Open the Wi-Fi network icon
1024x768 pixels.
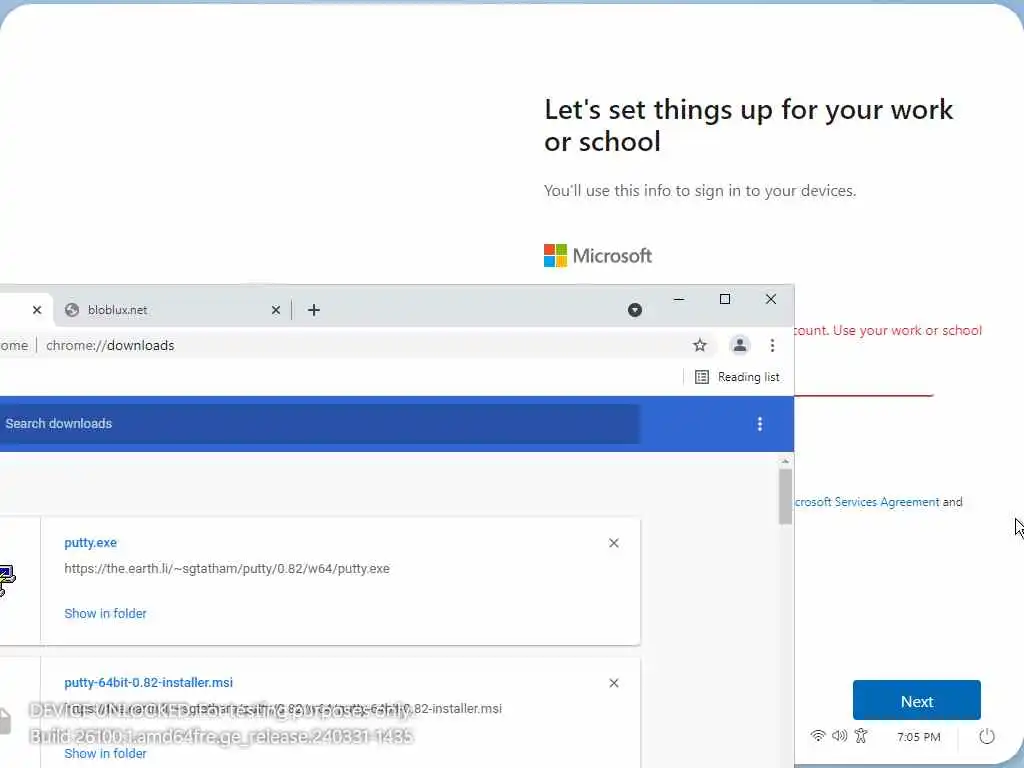(x=817, y=736)
